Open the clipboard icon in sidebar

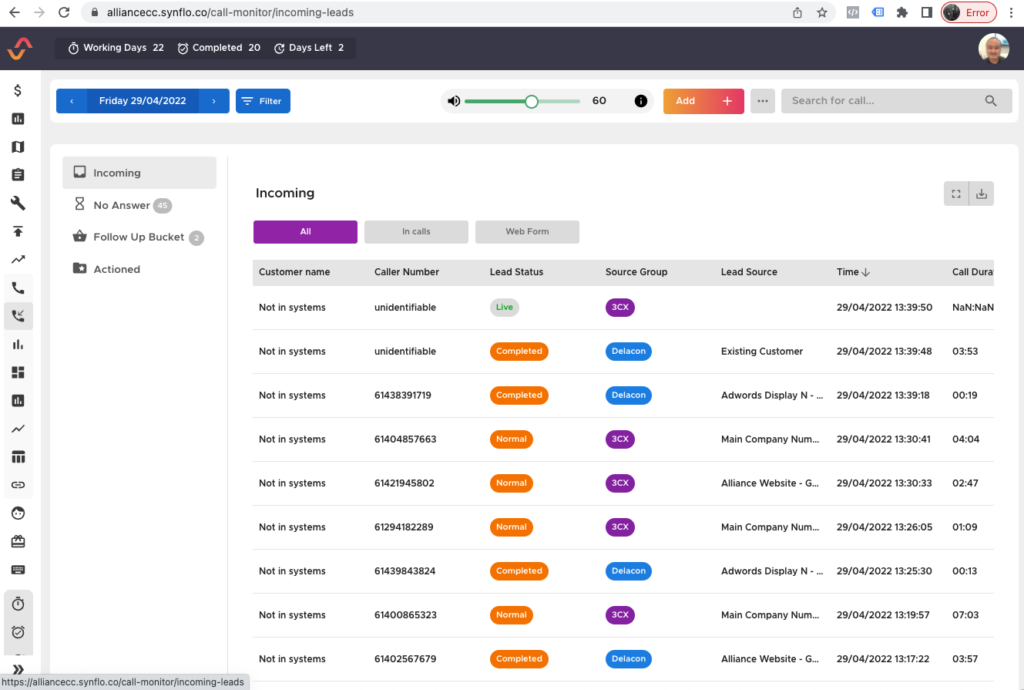(x=18, y=175)
